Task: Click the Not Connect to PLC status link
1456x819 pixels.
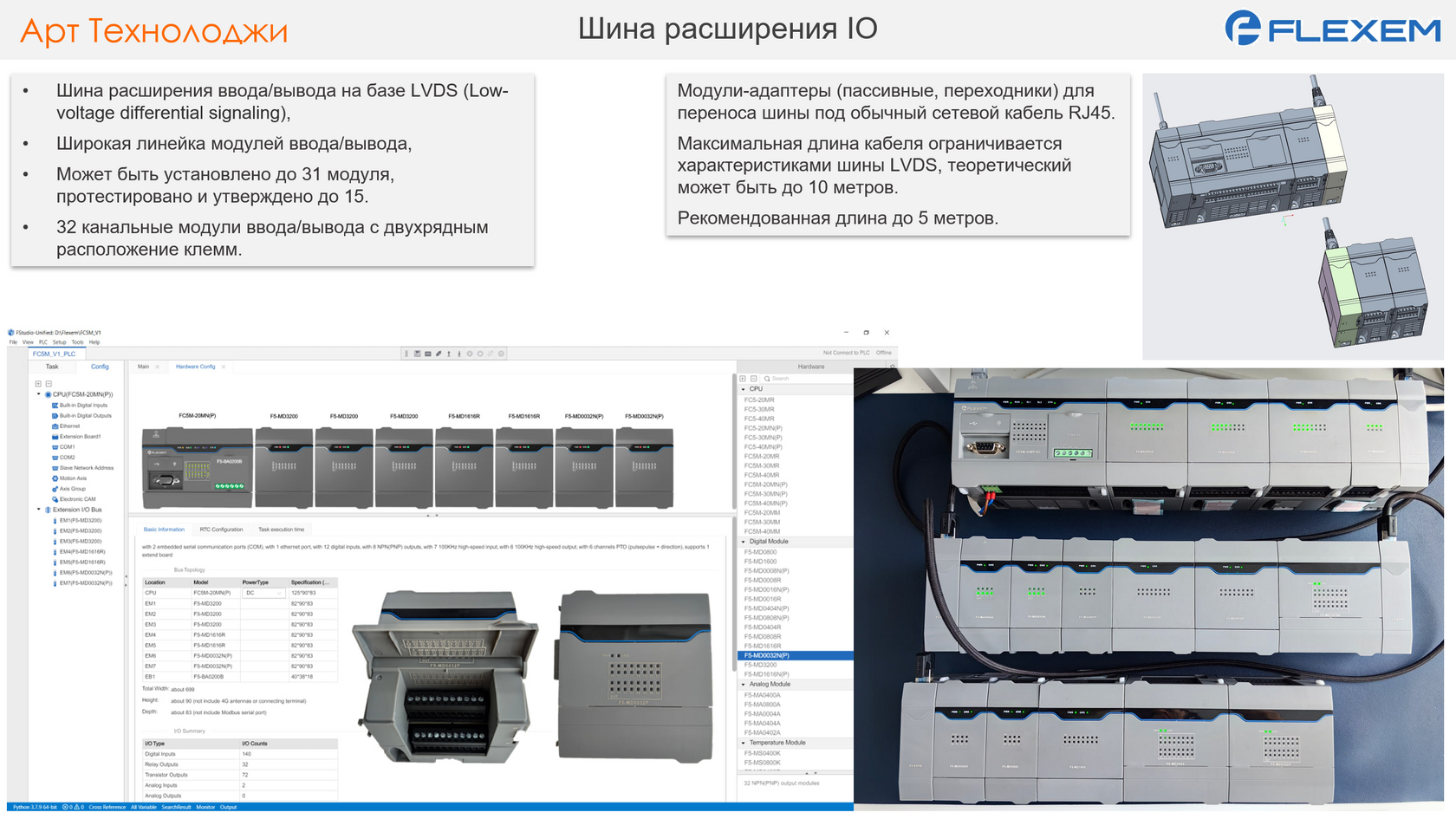Action: point(847,353)
